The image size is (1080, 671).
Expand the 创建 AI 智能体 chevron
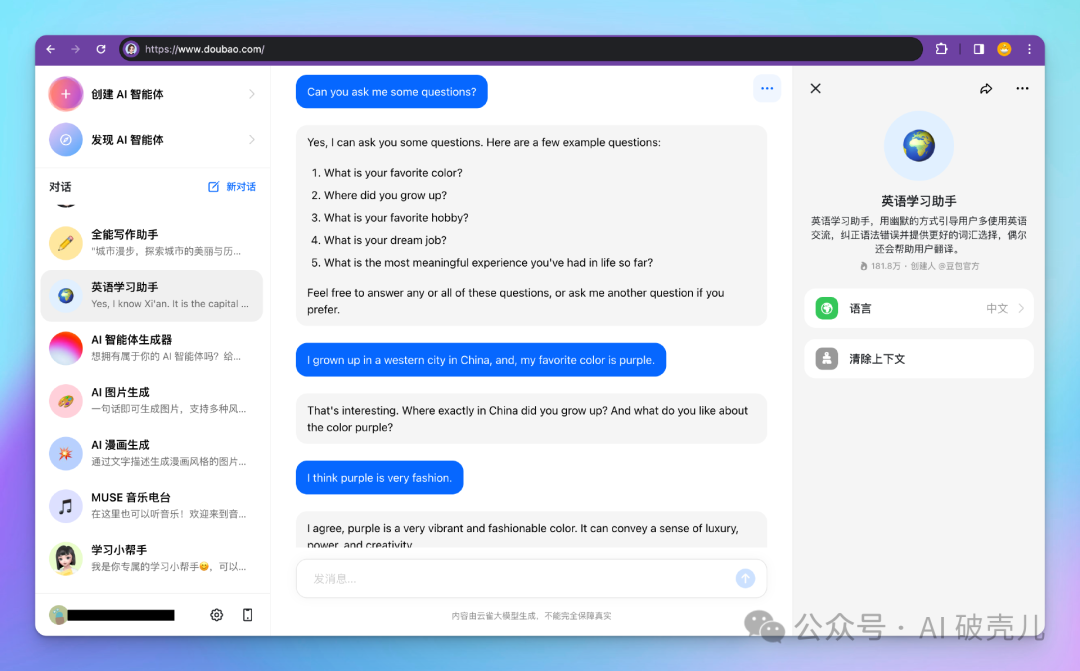(251, 94)
